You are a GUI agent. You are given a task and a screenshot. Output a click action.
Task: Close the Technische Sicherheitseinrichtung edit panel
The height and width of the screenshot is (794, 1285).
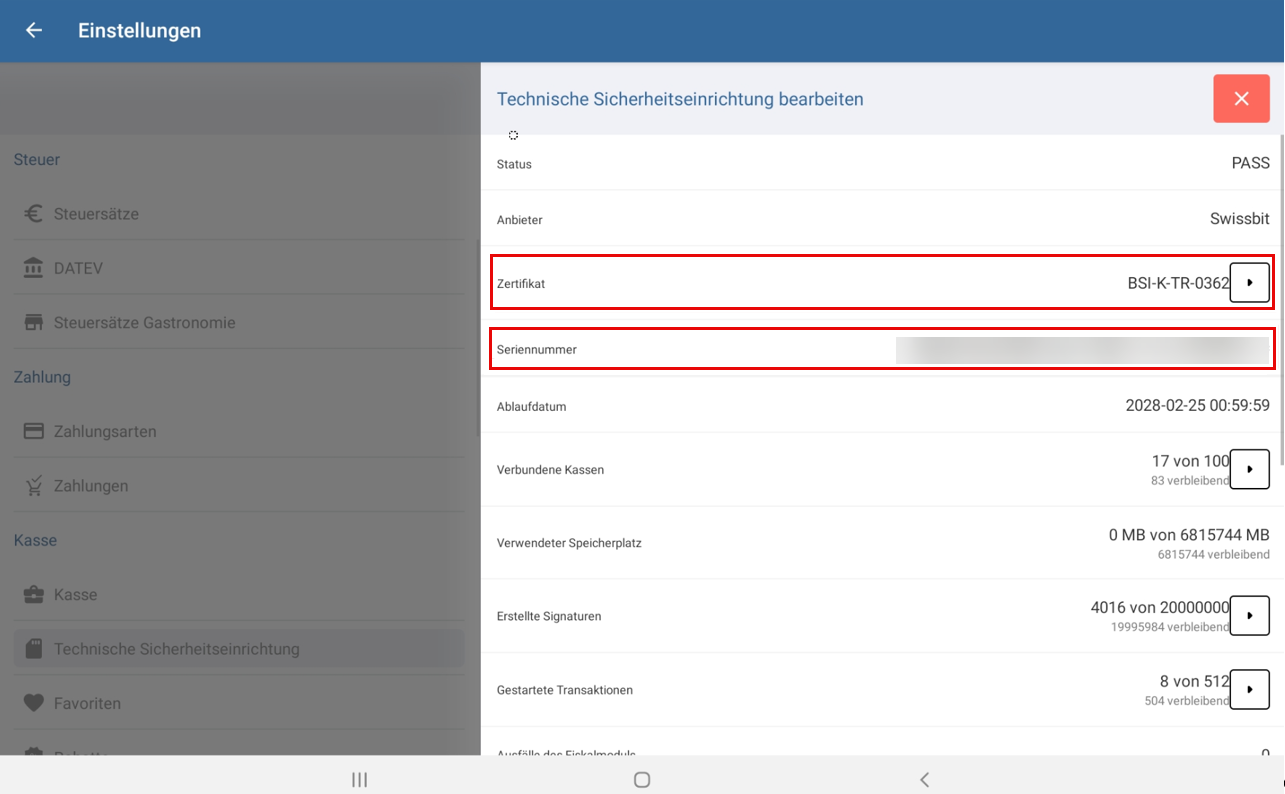click(1241, 98)
